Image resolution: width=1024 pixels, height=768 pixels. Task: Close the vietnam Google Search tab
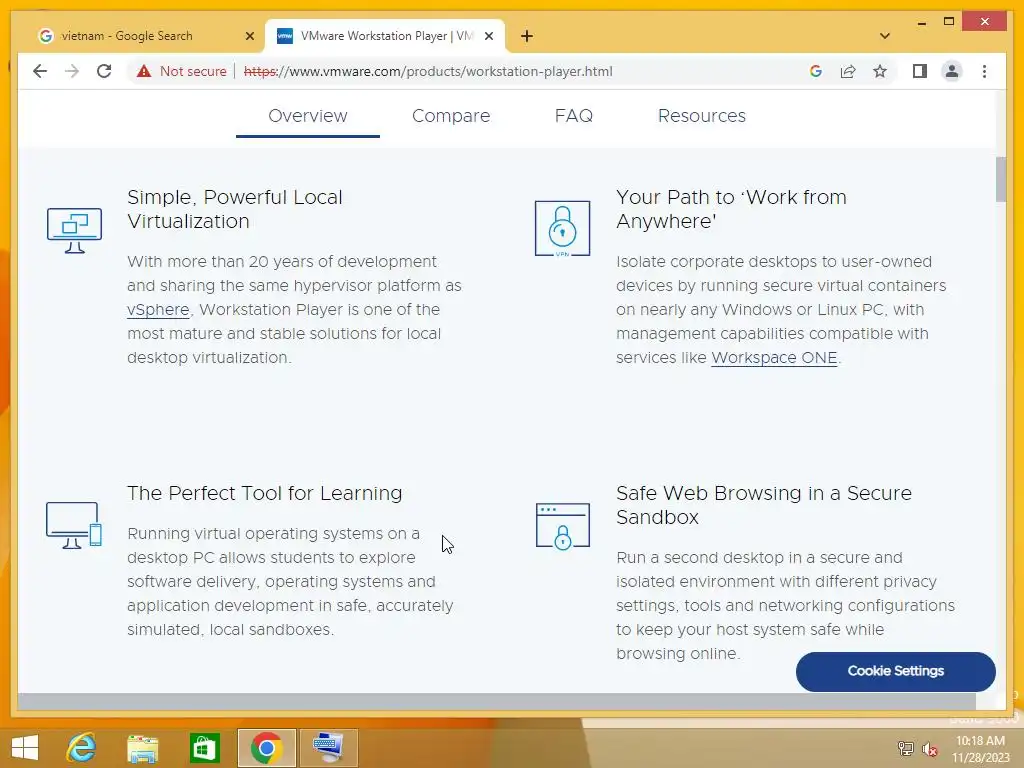[x=249, y=36]
